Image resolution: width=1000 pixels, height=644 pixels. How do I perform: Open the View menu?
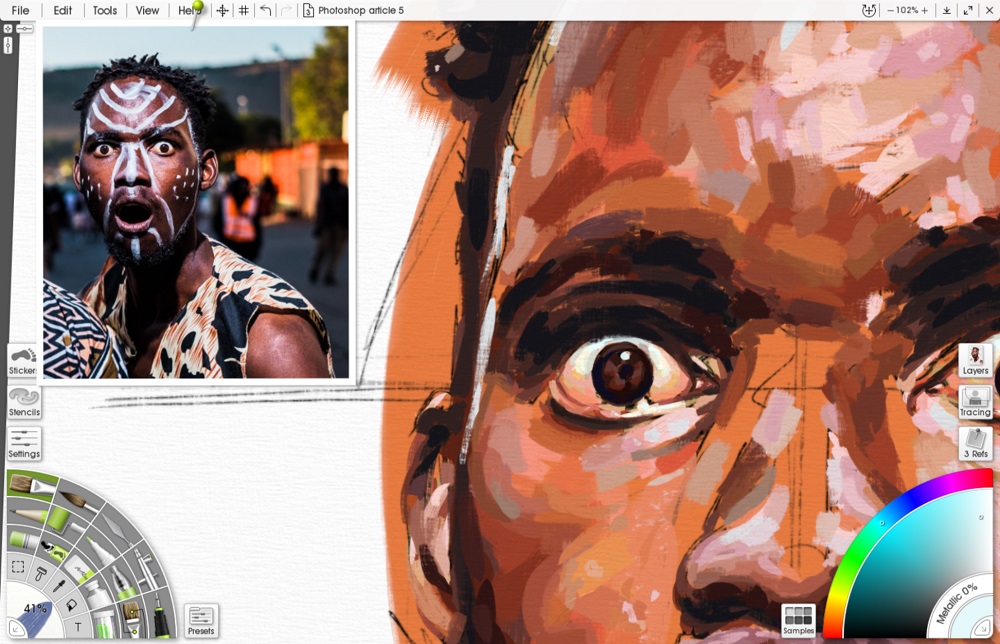coord(147,10)
